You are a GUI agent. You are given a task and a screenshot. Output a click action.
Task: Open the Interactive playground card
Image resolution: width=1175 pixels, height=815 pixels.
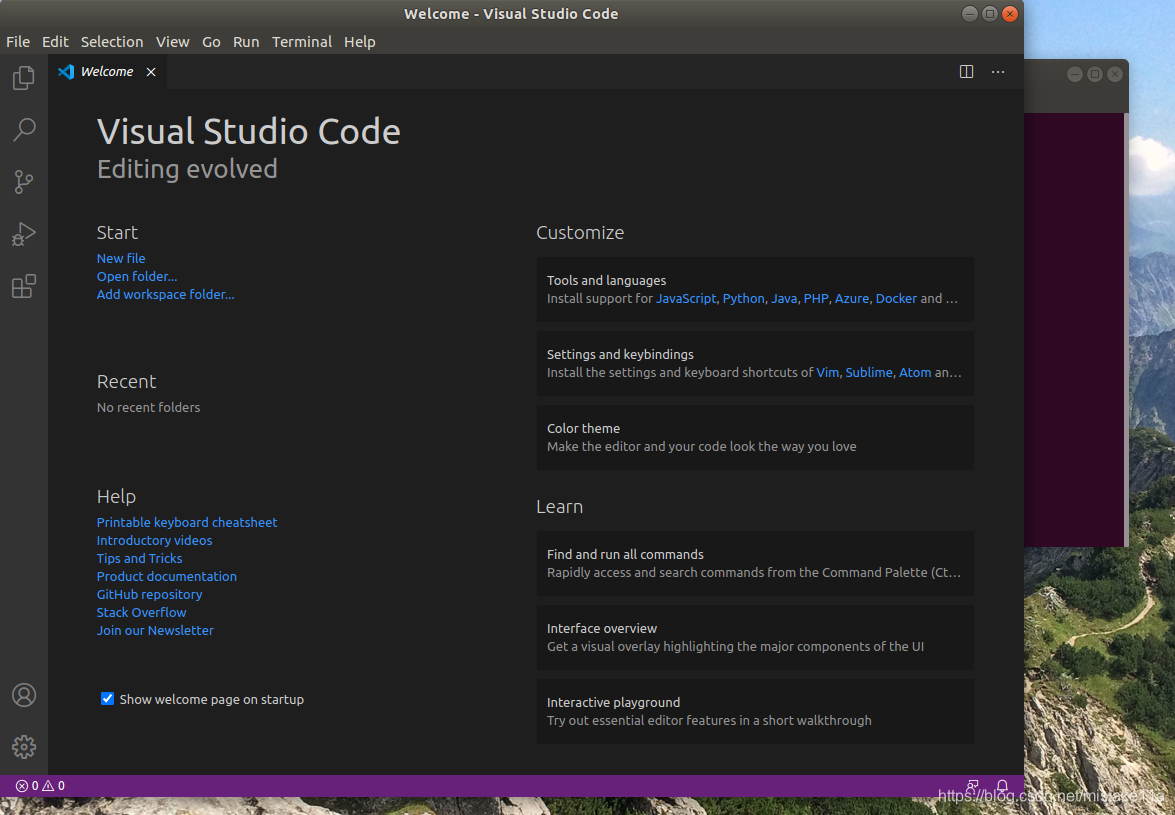coord(755,712)
